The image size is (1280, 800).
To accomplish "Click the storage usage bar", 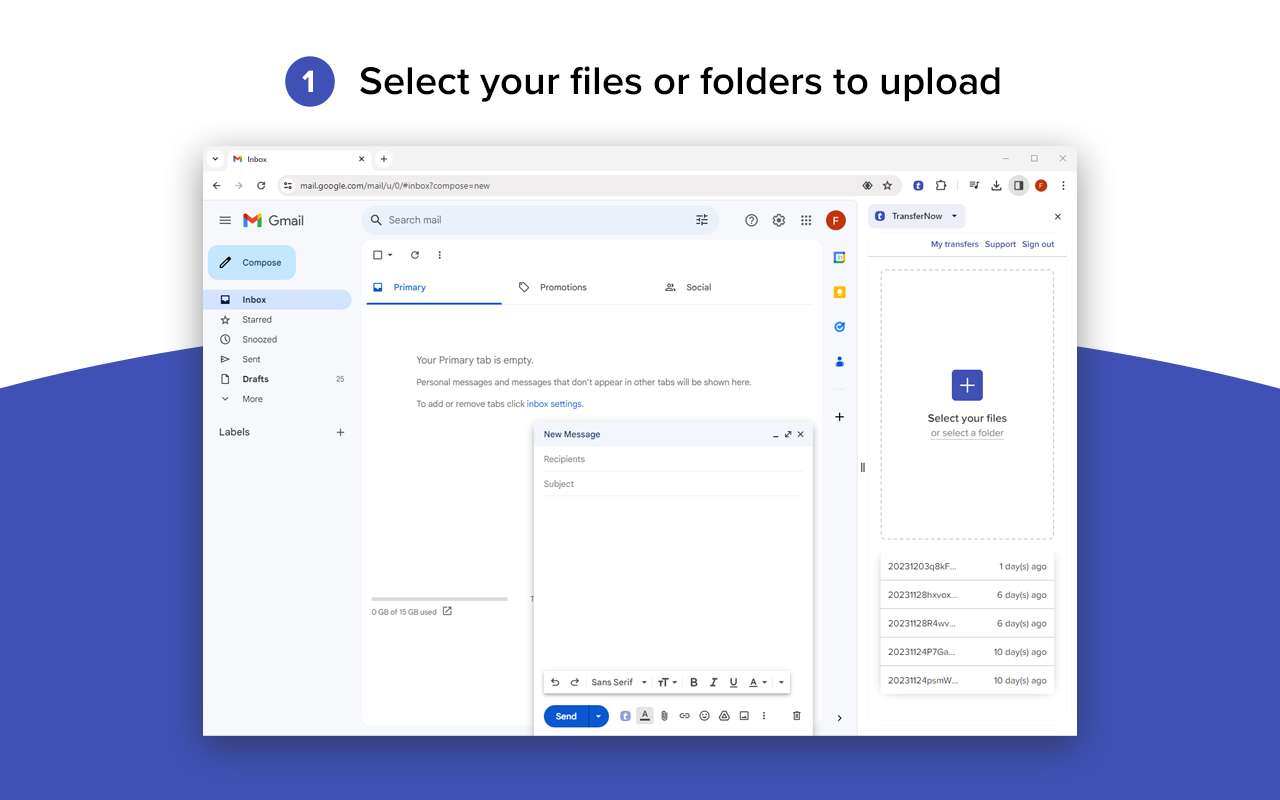I will [438, 598].
